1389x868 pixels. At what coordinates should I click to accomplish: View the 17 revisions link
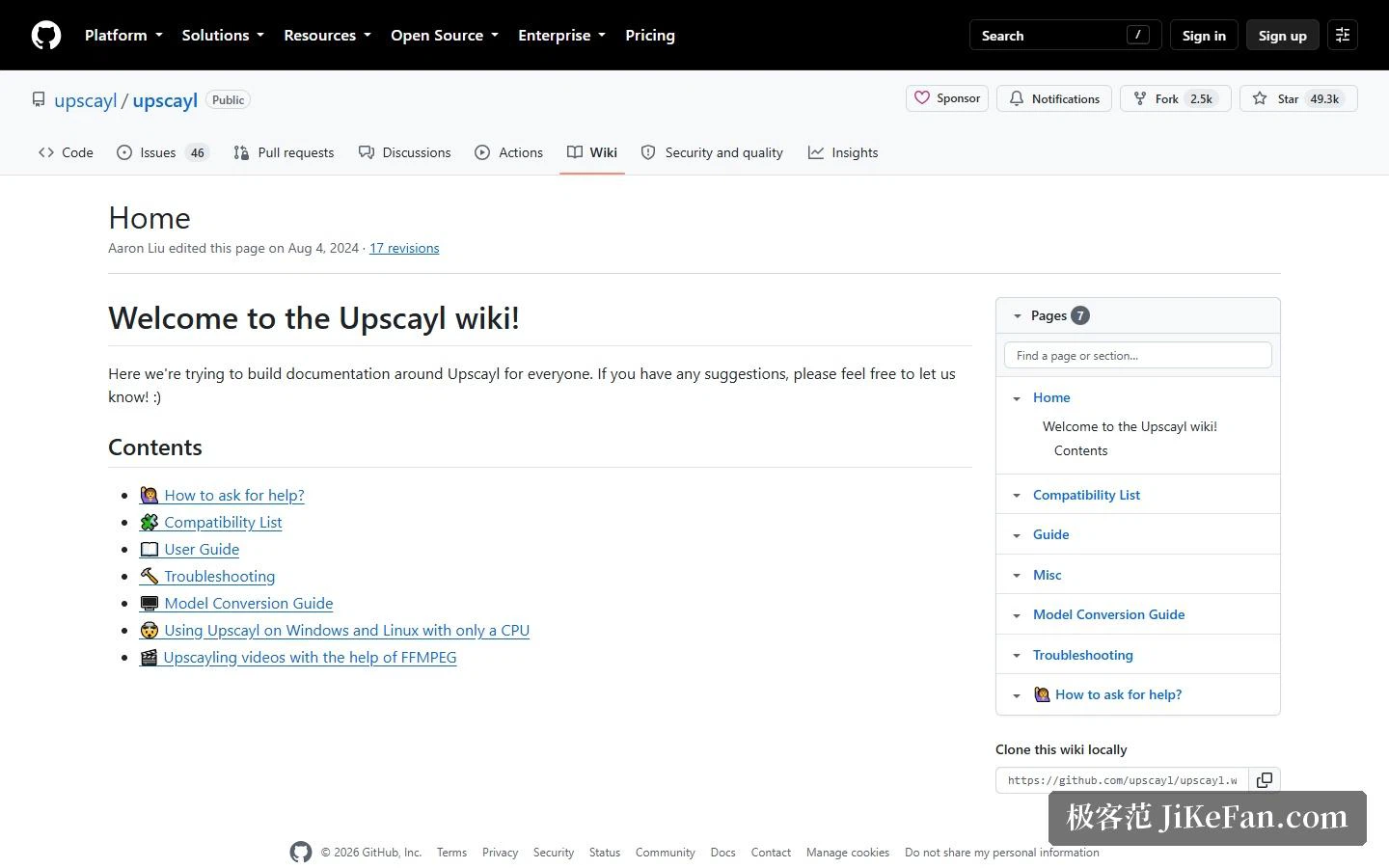[x=404, y=248]
